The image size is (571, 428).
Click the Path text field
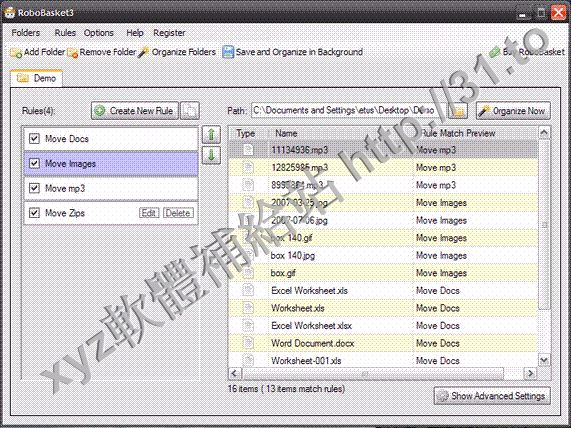pos(348,111)
